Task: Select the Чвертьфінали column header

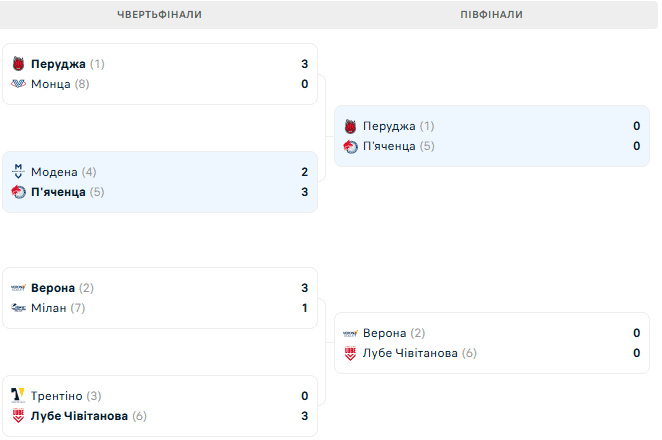Action: click(159, 15)
